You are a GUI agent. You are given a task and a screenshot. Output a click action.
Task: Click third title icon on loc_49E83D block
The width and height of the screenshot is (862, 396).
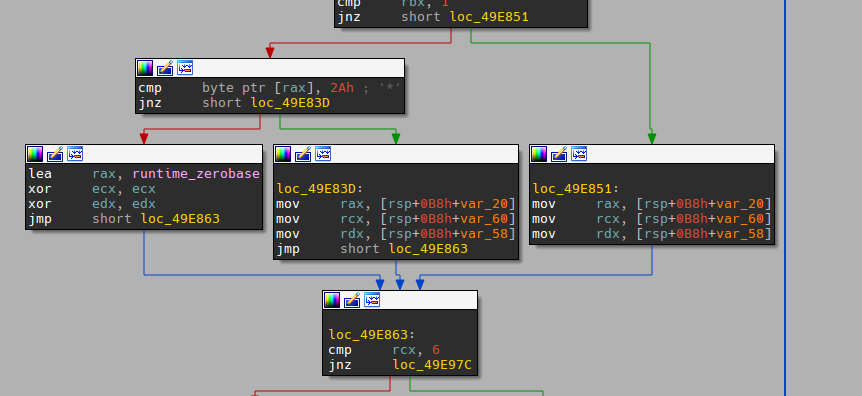point(323,154)
